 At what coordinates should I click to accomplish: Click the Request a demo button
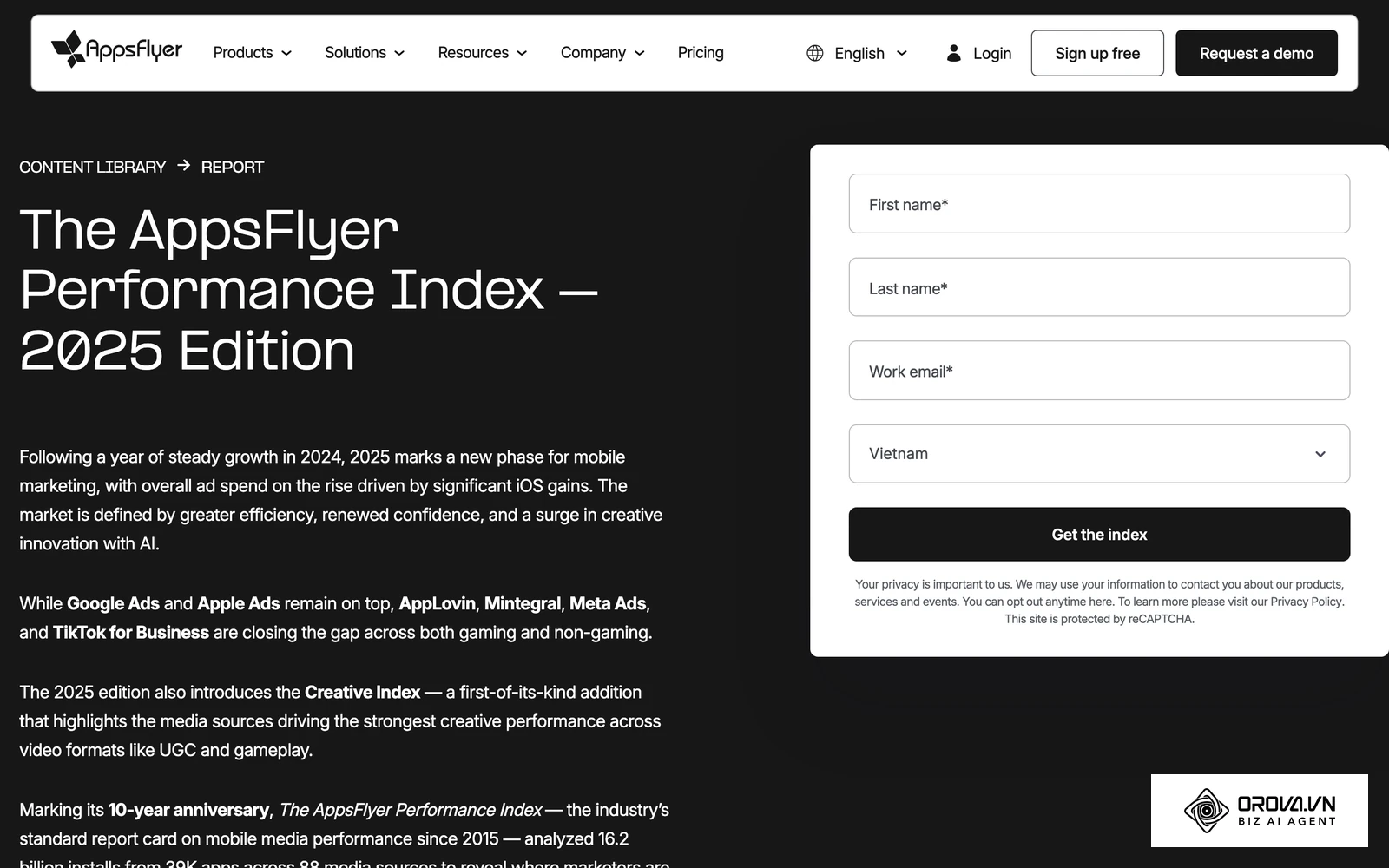pyautogui.click(x=1256, y=53)
